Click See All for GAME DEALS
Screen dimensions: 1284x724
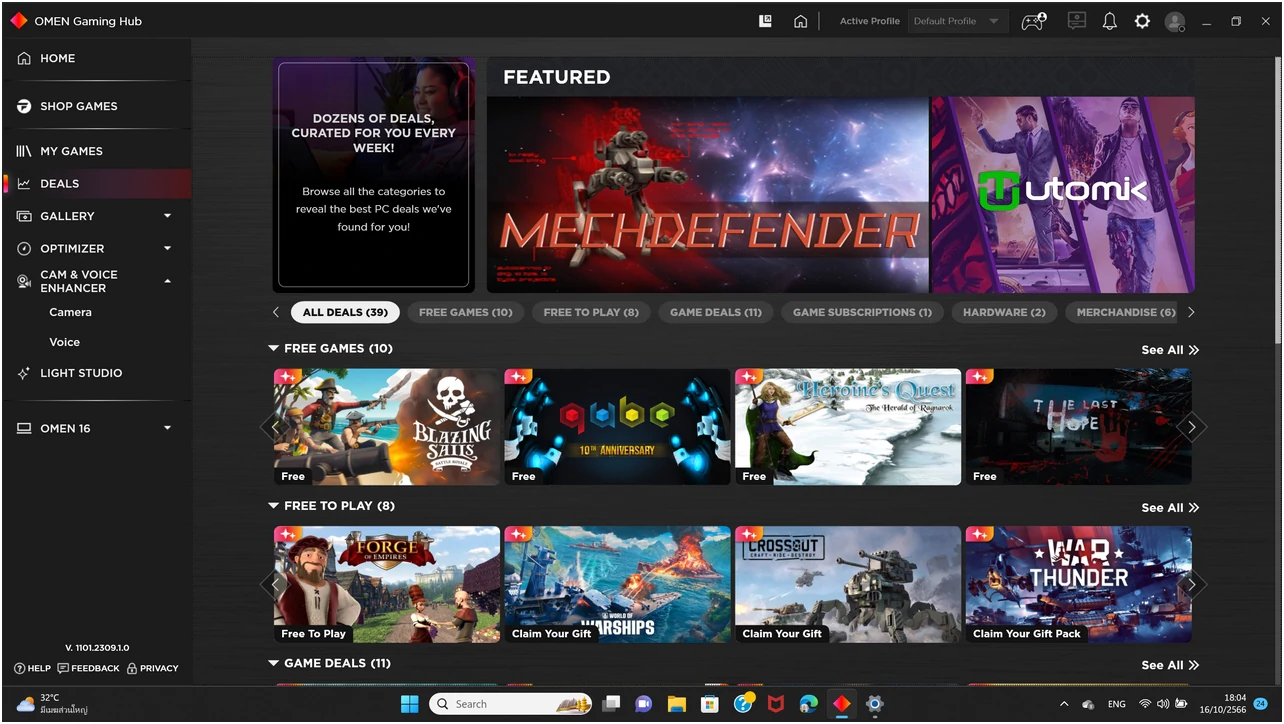pos(1170,665)
